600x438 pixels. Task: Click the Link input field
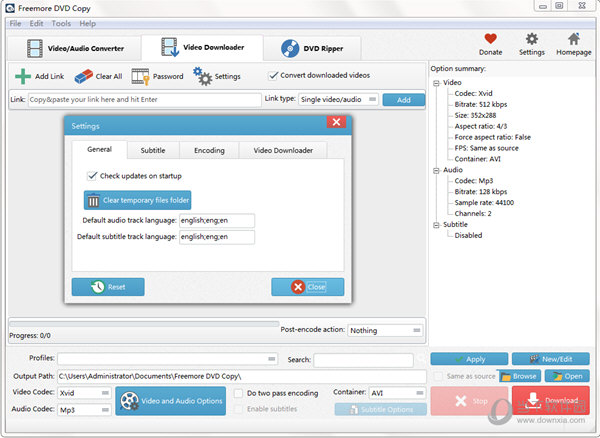click(145, 99)
